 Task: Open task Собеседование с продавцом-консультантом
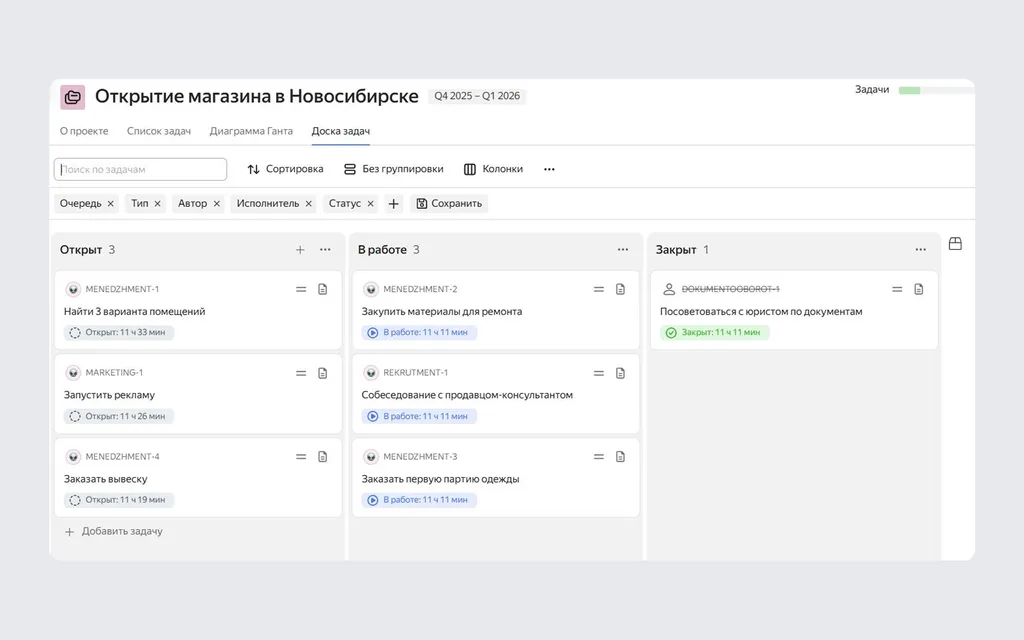[x=467, y=395]
